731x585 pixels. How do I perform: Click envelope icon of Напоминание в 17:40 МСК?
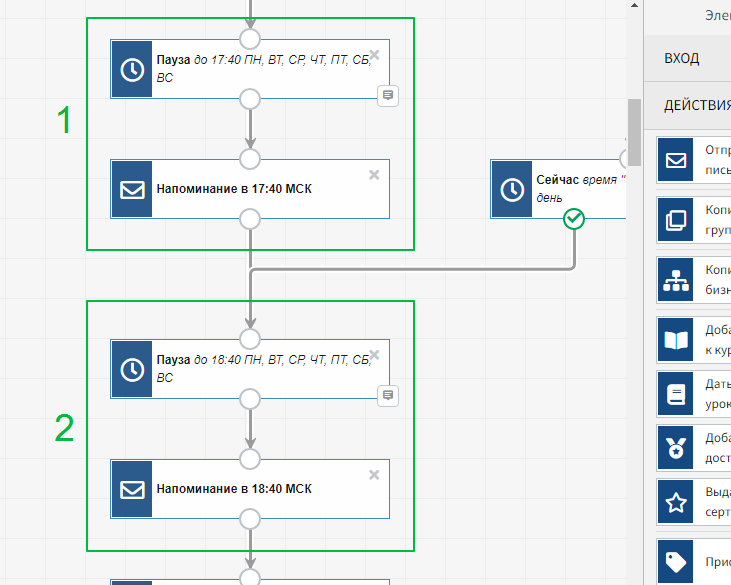coord(132,189)
